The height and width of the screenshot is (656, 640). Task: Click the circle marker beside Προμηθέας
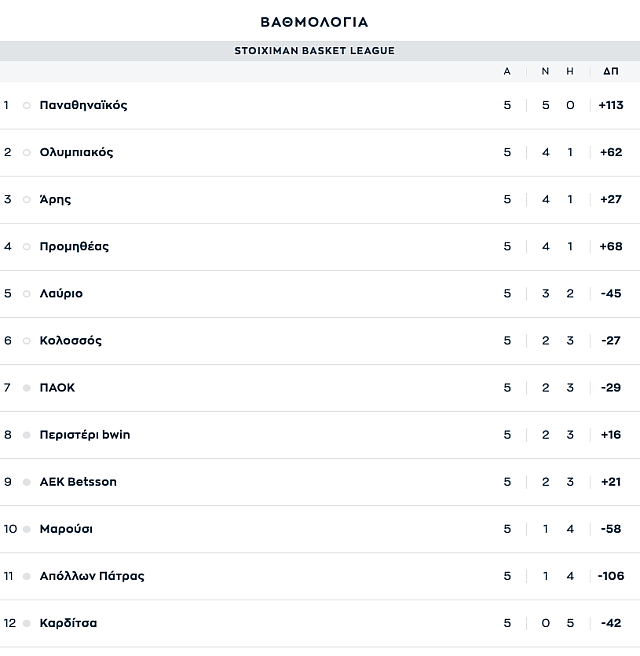pyautogui.click(x=26, y=247)
